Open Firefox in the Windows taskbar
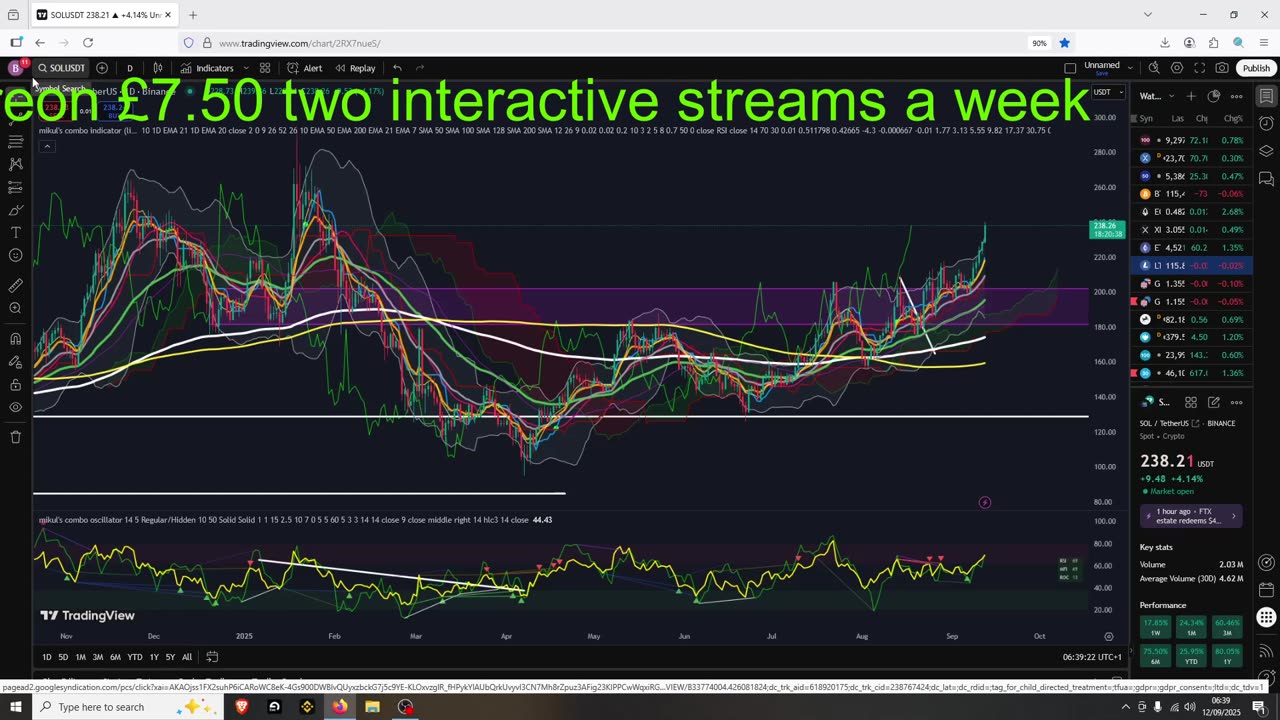 [340, 707]
